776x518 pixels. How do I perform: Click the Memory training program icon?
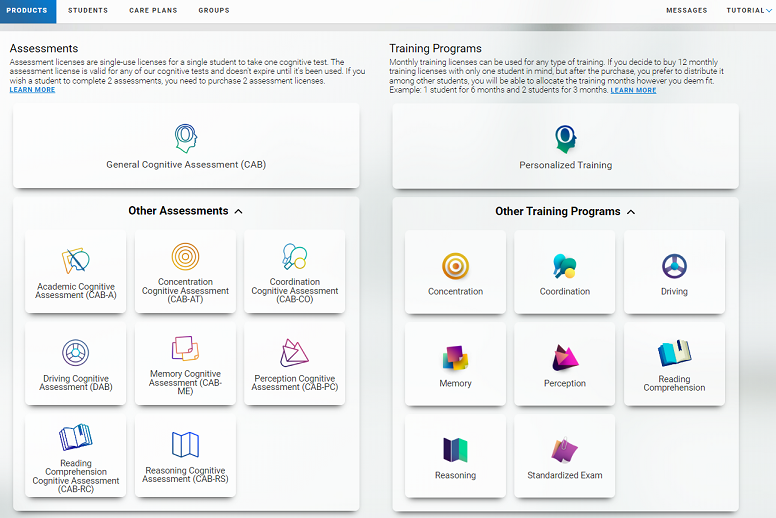pyautogui.click(x=455, y=357)
